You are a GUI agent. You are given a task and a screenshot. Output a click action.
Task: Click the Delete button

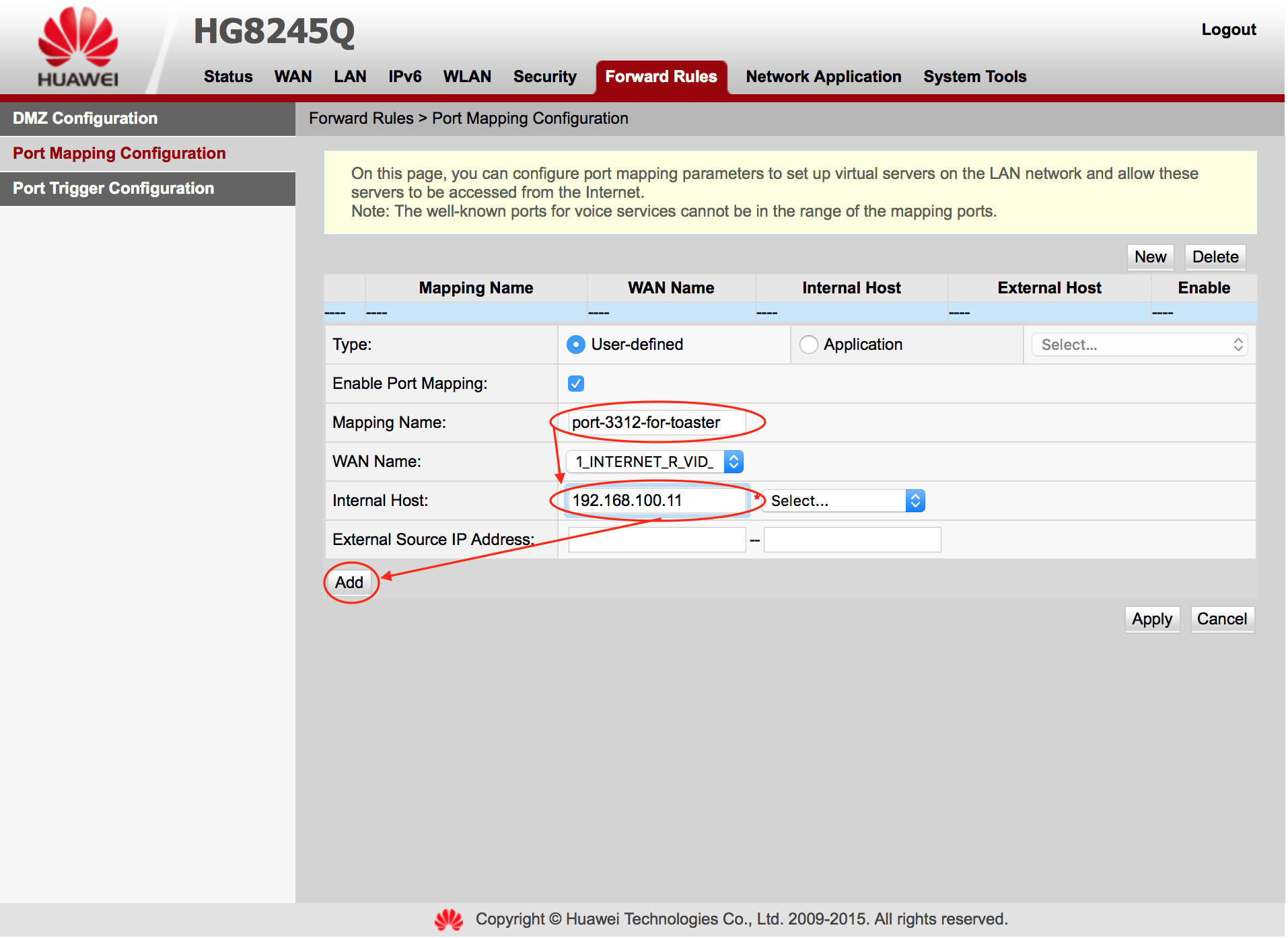(x=1215, y=257)
